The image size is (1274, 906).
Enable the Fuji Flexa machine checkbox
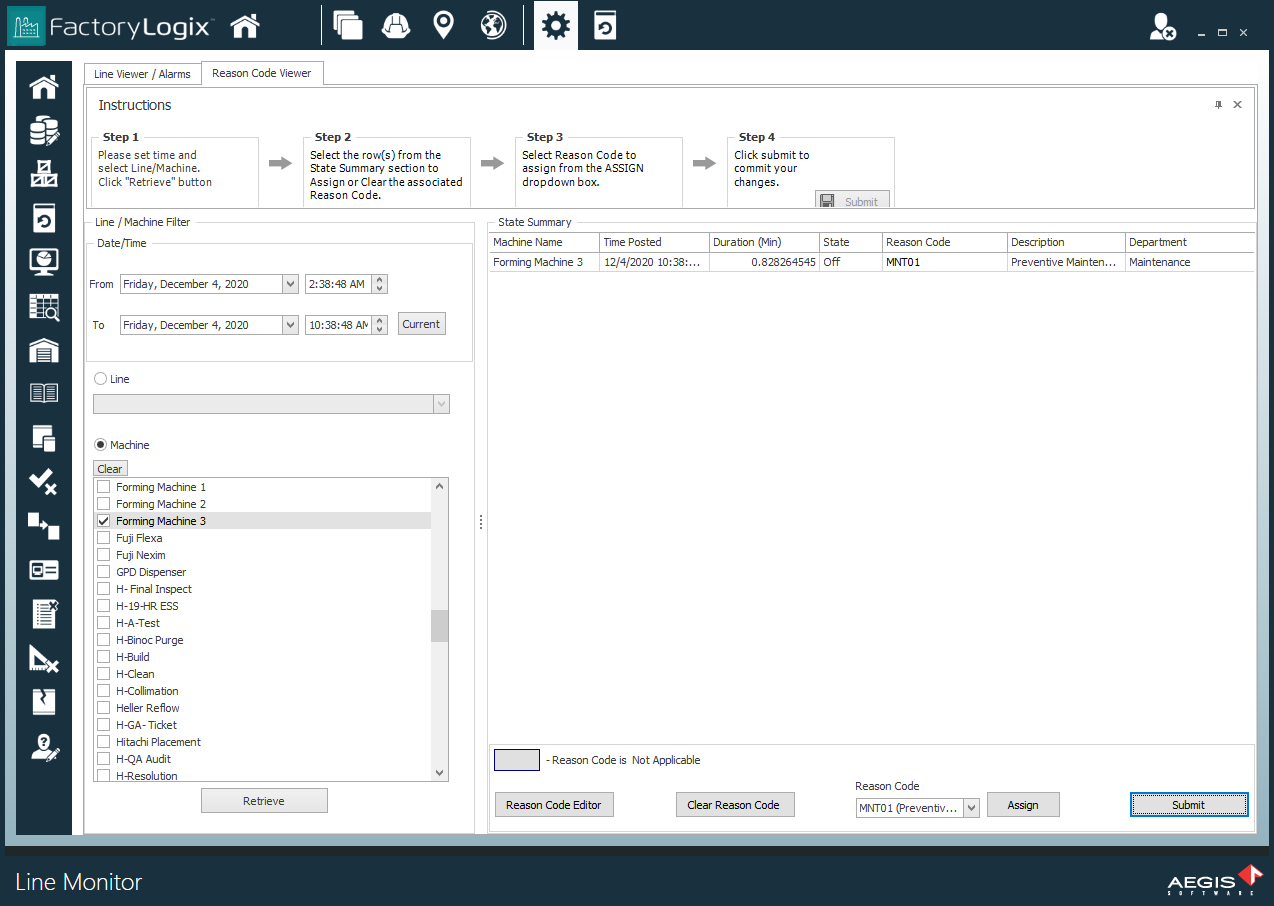point(103,537)
